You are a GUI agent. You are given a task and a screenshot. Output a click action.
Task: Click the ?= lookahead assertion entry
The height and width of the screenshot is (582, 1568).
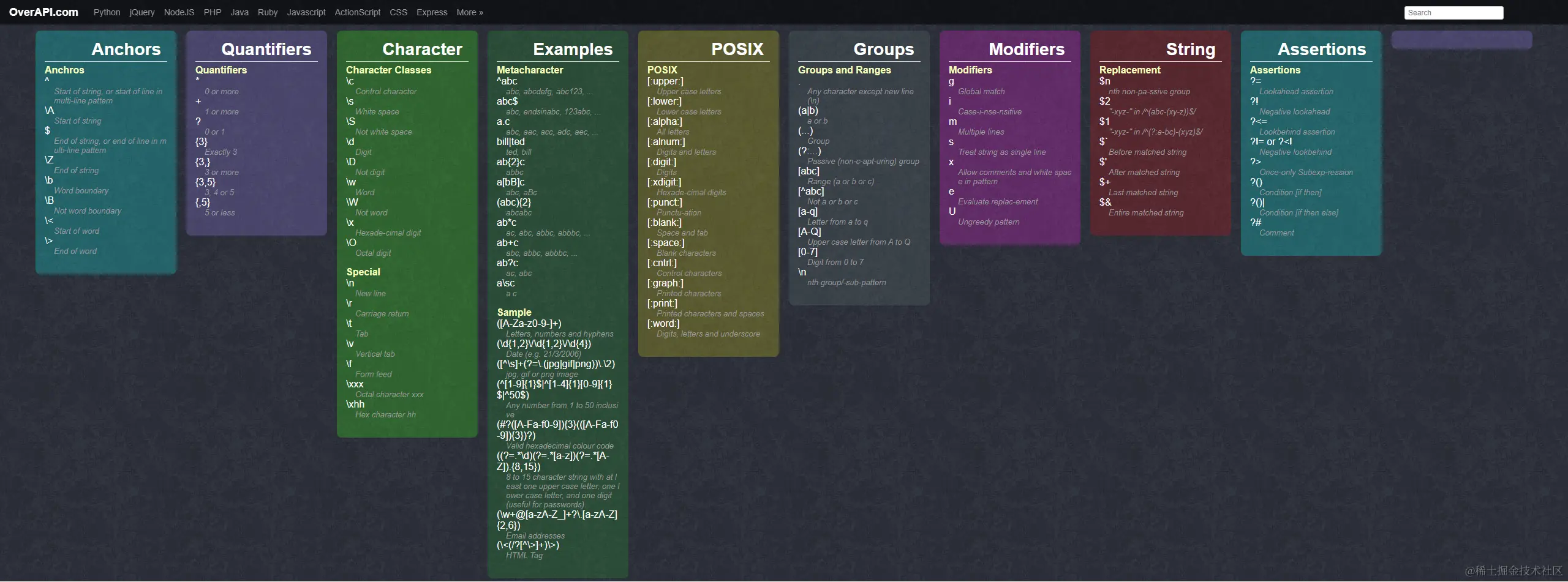coord(1256,81)
